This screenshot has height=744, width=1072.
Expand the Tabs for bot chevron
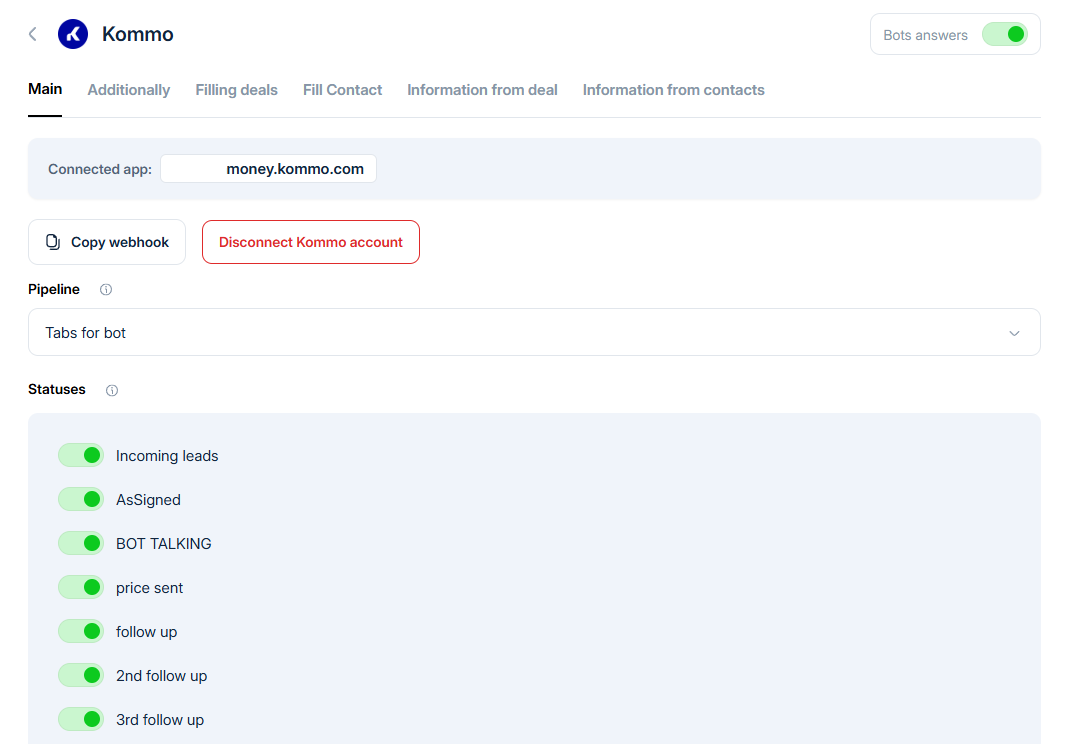tap(1014, 333)
